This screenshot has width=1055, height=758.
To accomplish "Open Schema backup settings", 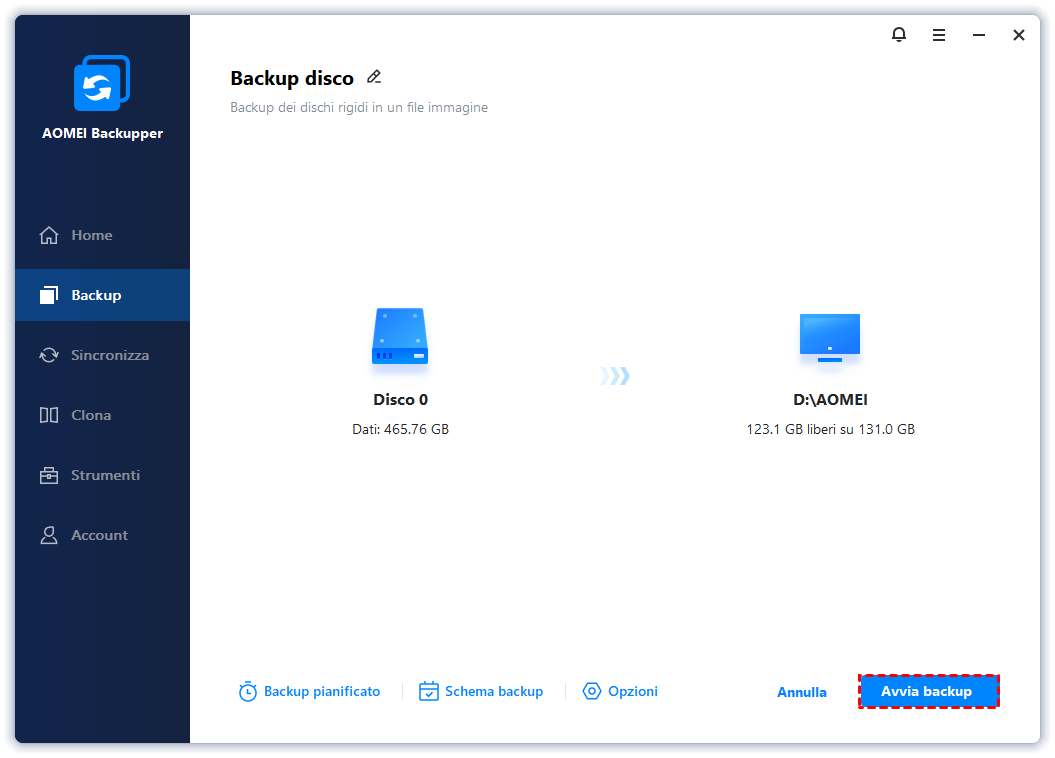I will pyautogui.click(x=481, y=691).
